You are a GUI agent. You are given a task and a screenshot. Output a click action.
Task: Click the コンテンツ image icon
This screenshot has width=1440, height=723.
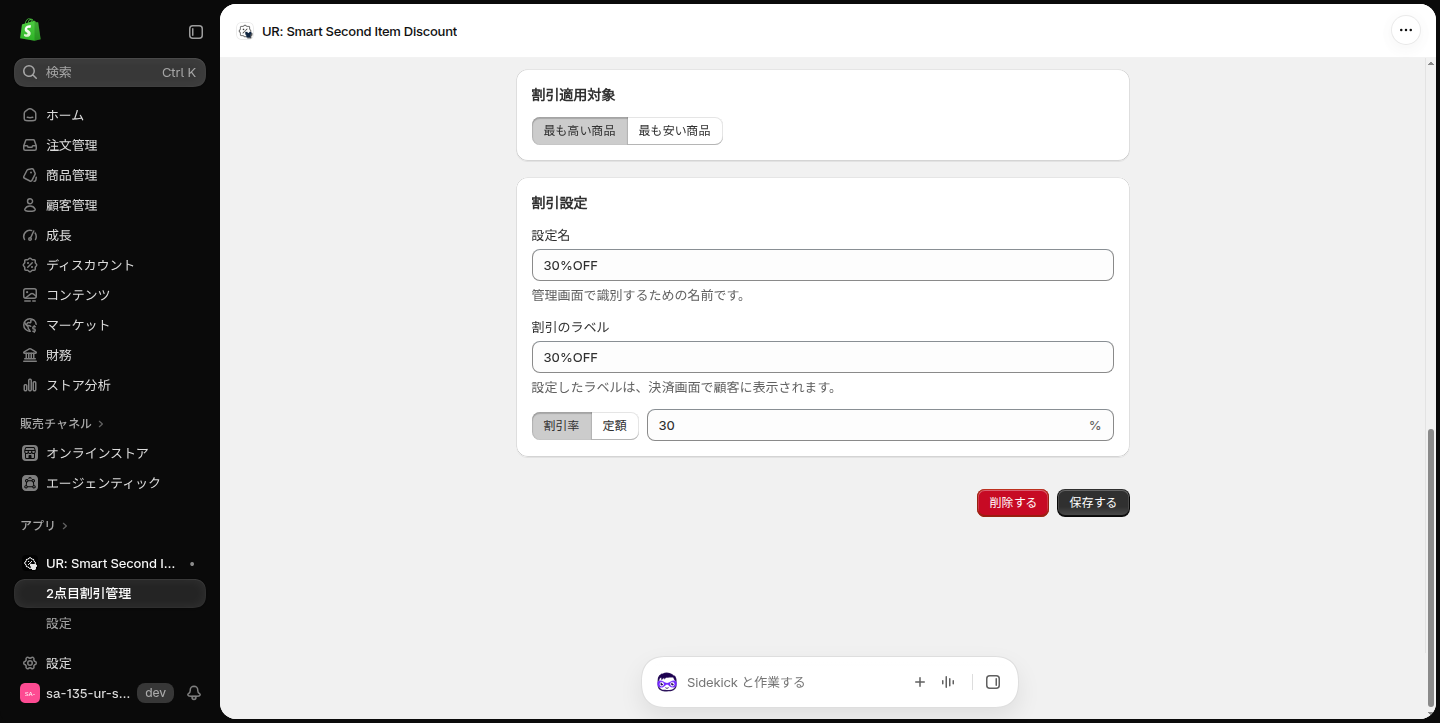pyautogui.click(x=30, y=295)
